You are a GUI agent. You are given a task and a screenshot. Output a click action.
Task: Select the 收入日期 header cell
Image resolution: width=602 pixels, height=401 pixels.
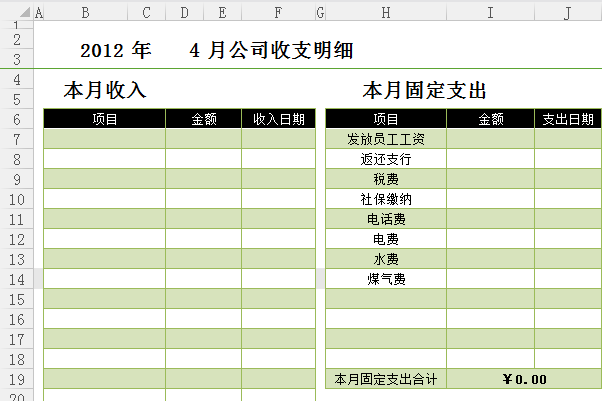[278, 119]
